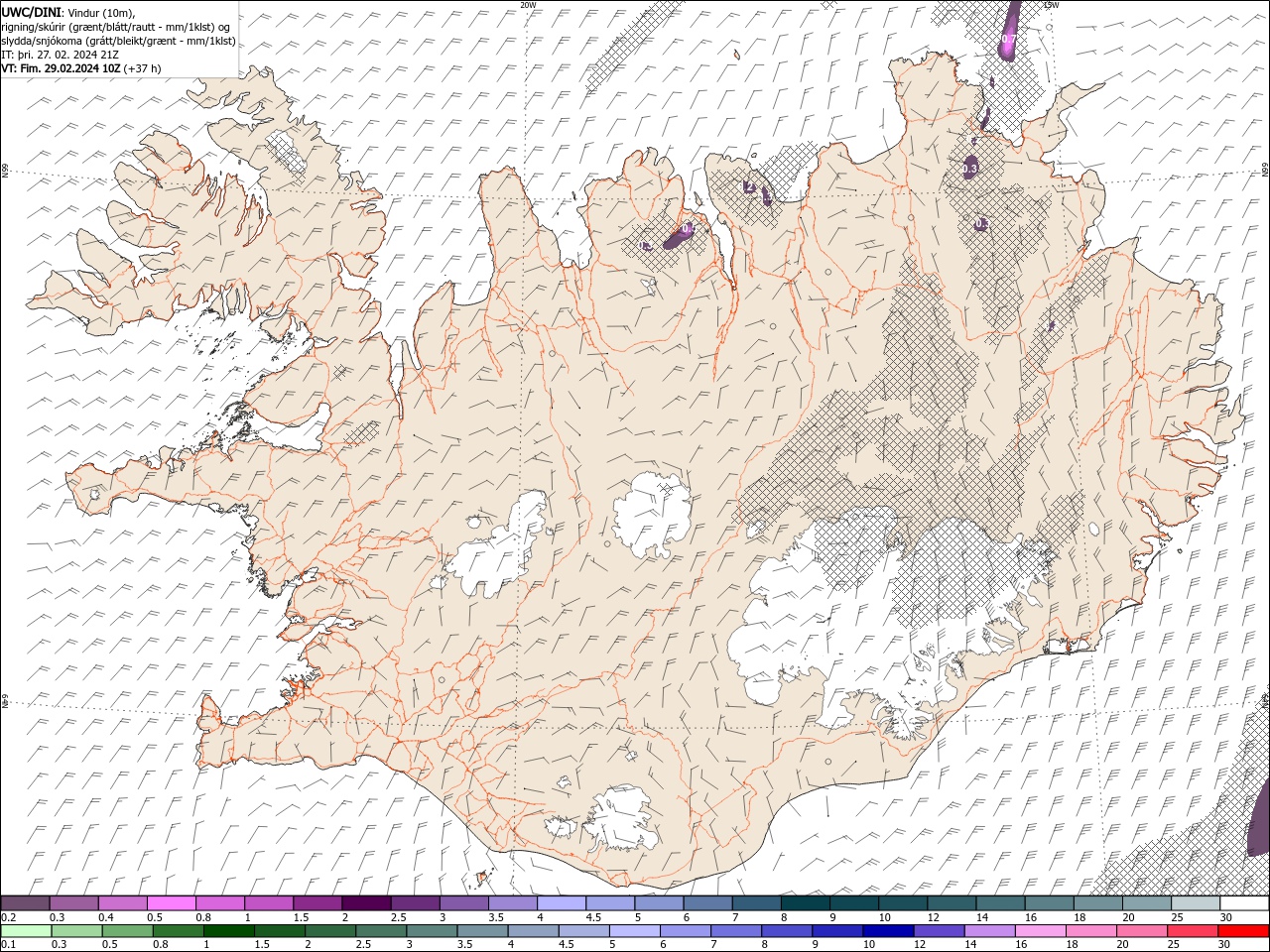
Task: Click the snow legend swatch labelled 3
Action: (463, 903)
